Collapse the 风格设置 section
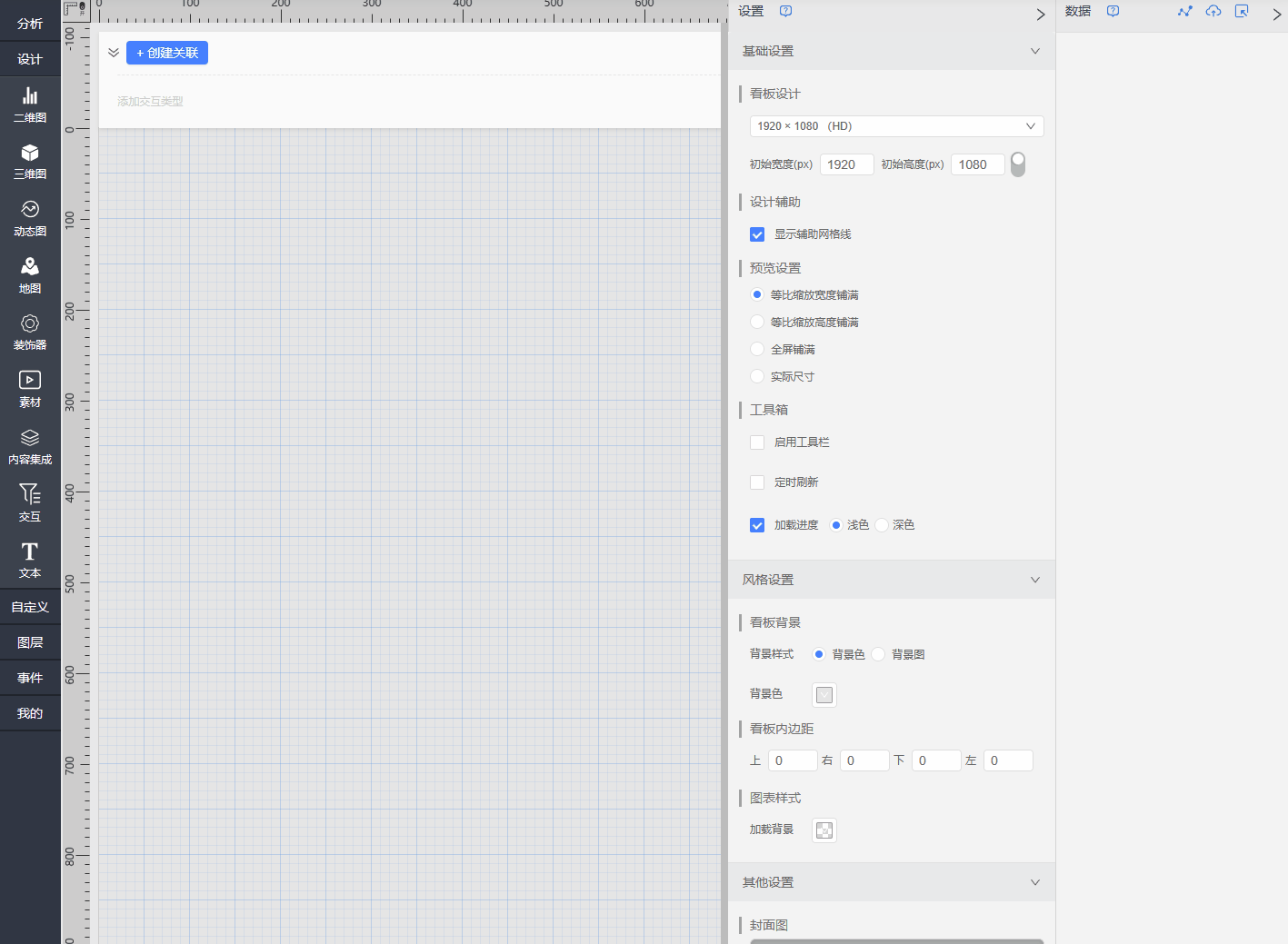Image resolution: width=1288 pixels, height=944 pixels. [1034, 580]
